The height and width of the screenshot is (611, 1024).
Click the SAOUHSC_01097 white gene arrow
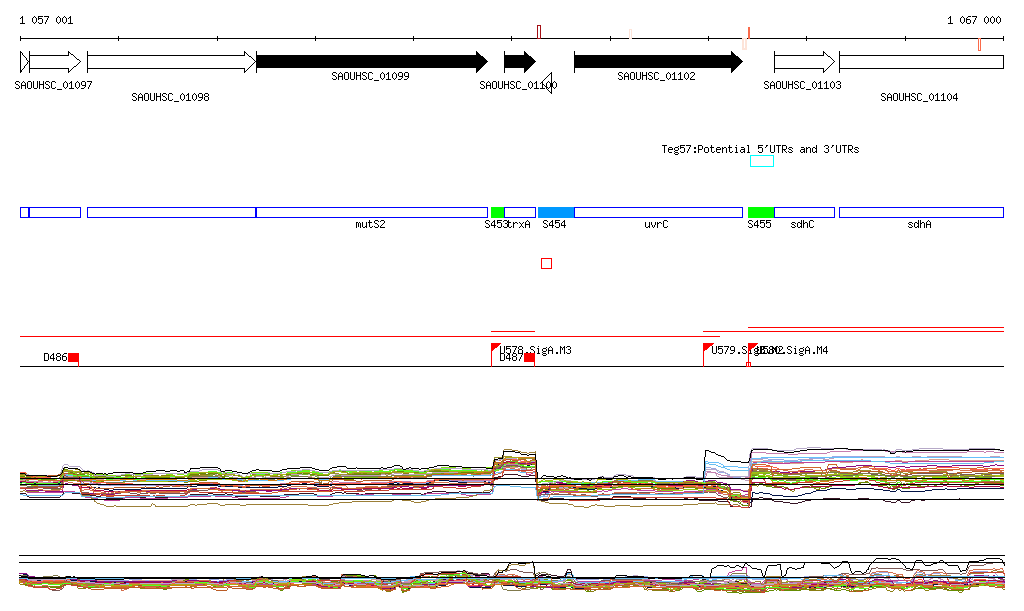pyautogui.click(x=54, y=62)
